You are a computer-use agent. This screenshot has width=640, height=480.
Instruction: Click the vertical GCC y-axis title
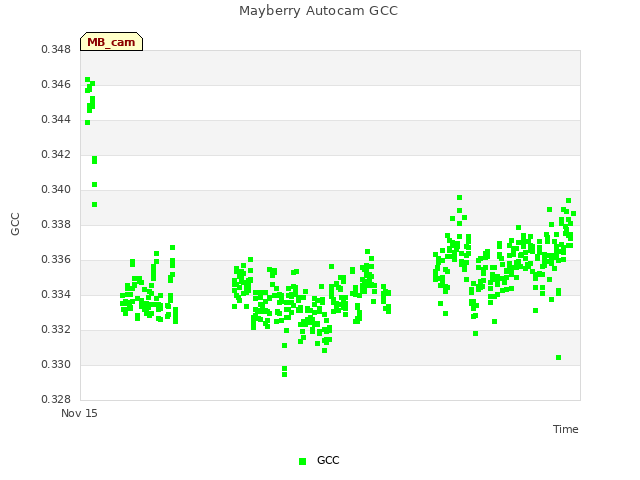15,224
